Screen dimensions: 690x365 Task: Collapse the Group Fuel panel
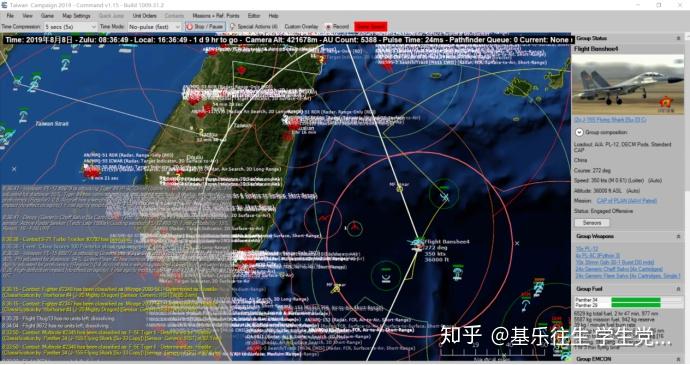pos(678,289)
